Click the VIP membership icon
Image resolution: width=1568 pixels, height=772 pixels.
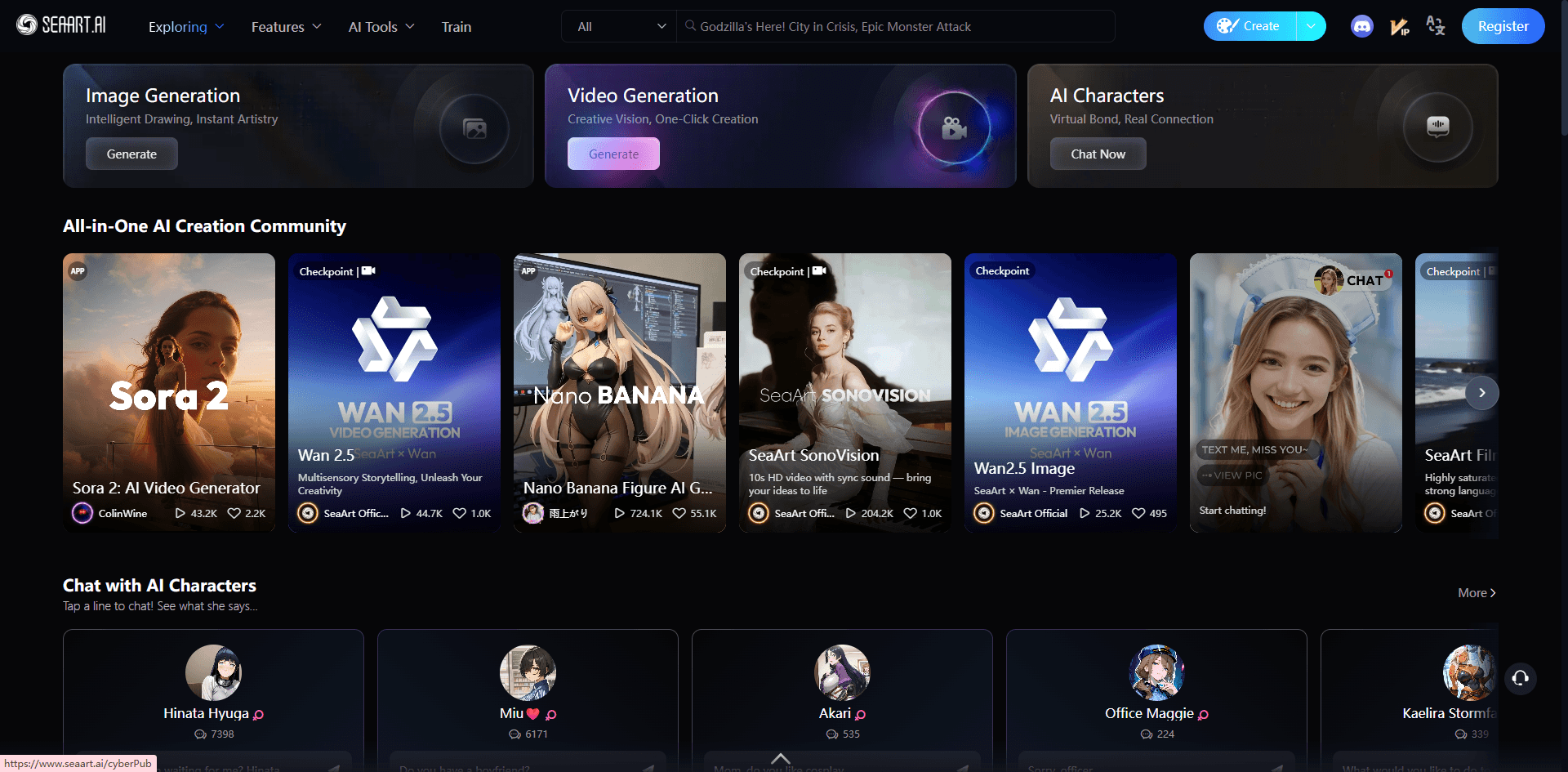pos(1399,27)
